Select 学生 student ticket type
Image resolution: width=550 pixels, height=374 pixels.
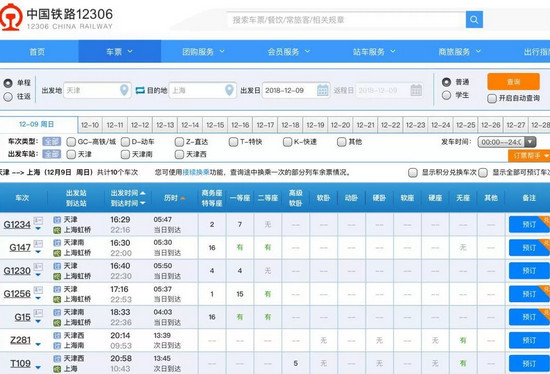[x=446, y=95]
